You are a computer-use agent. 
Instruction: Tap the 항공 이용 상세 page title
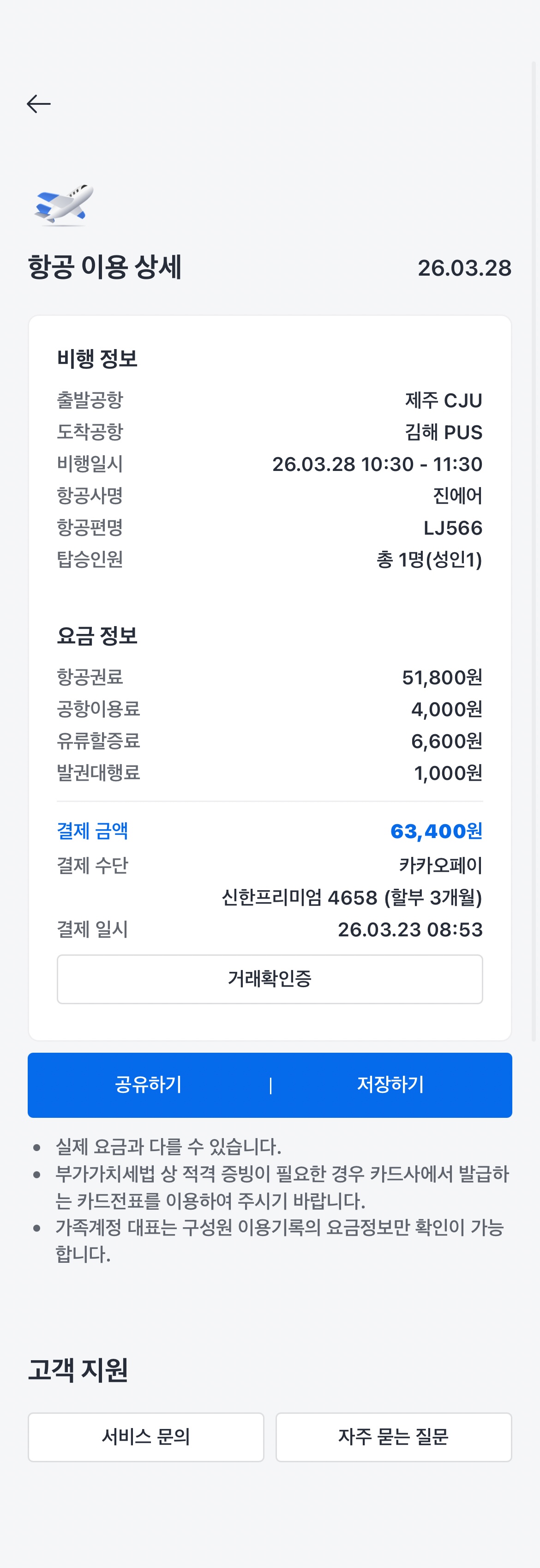(x=105, y=267)
